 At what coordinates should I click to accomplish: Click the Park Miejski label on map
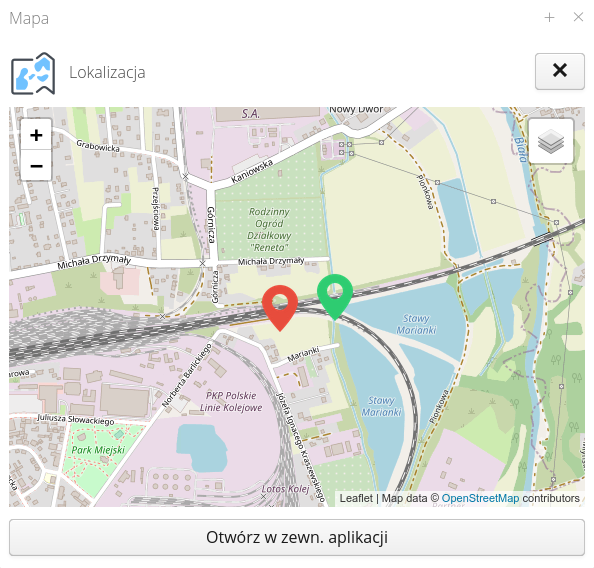(x=98, y=450)
